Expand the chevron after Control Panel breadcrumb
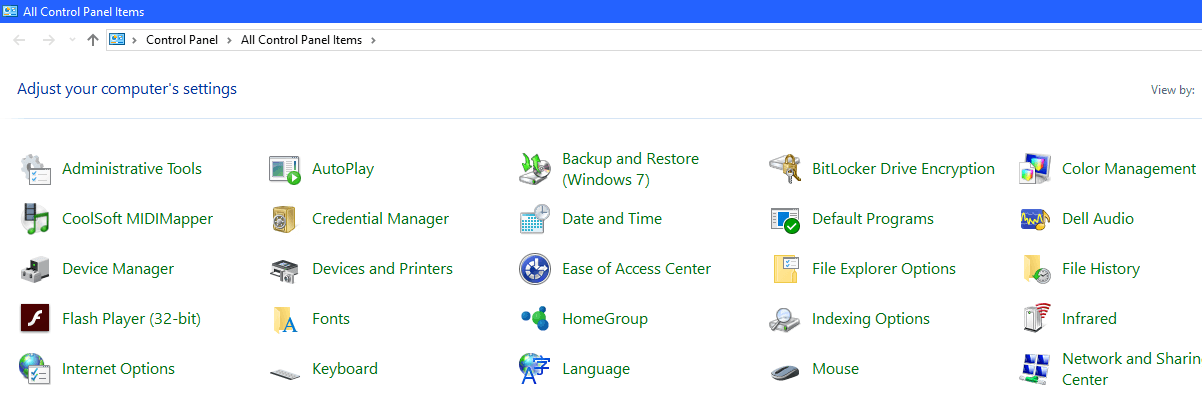 point(229,40)
